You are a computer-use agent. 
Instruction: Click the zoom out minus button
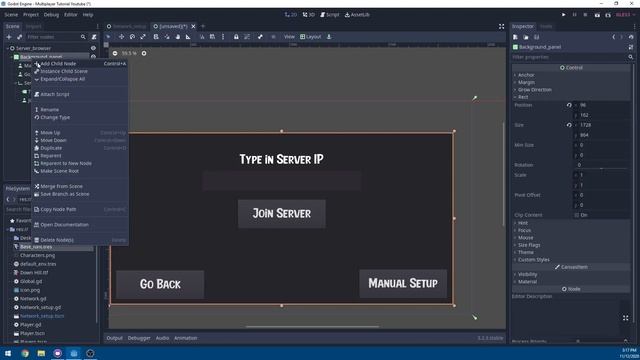point(115,53)
